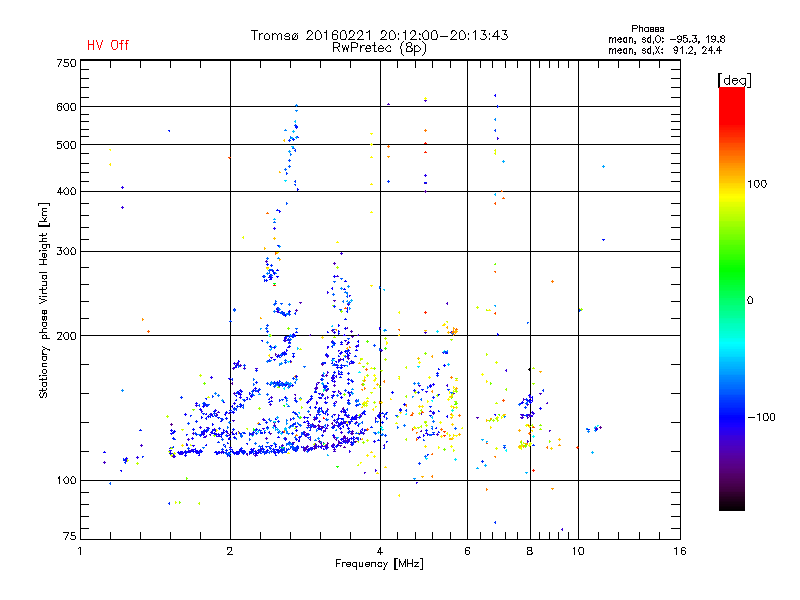Click the 6 MHz x-axis tick label

click(467, 551)
